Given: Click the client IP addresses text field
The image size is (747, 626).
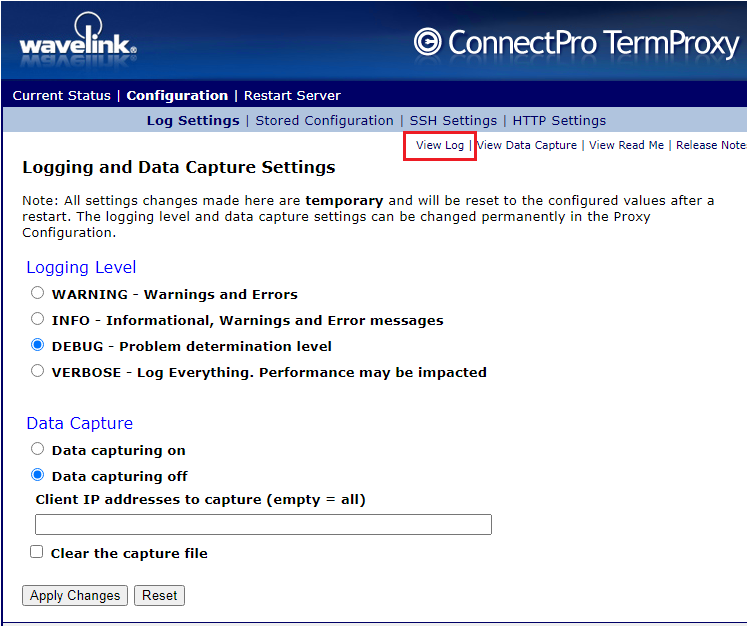Looking at the screenshot, I should click(x=263, y=525).
